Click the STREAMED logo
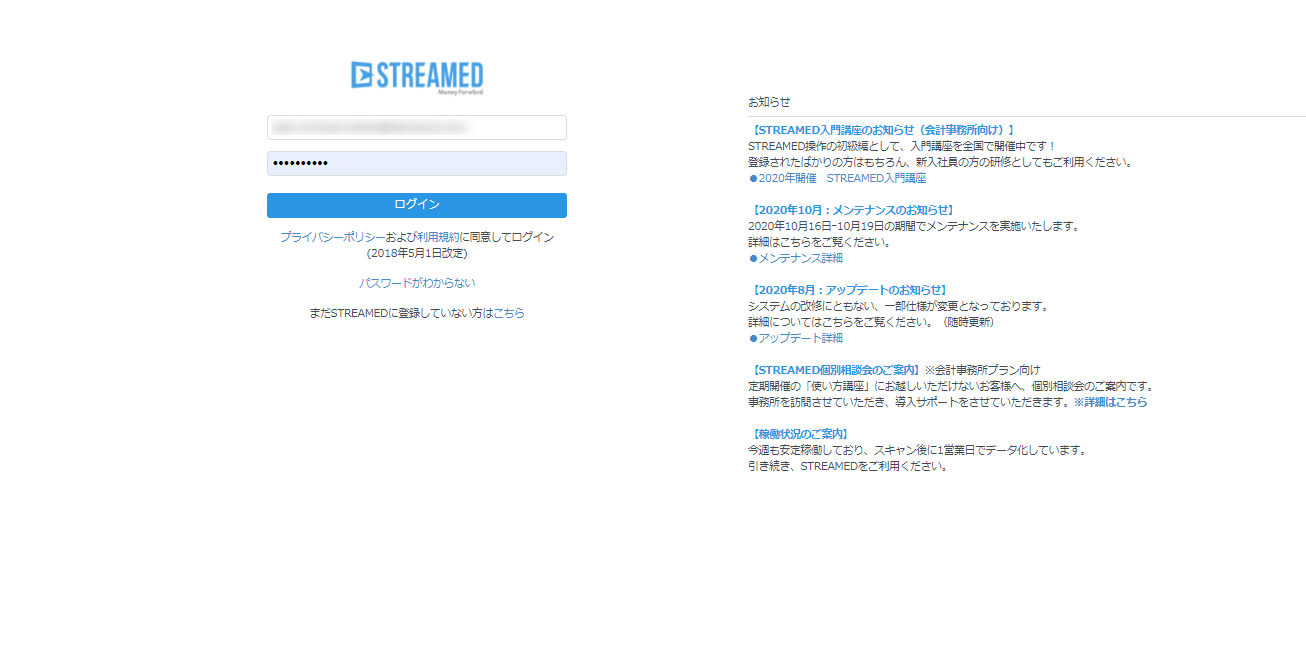 [x=417, y=76]
